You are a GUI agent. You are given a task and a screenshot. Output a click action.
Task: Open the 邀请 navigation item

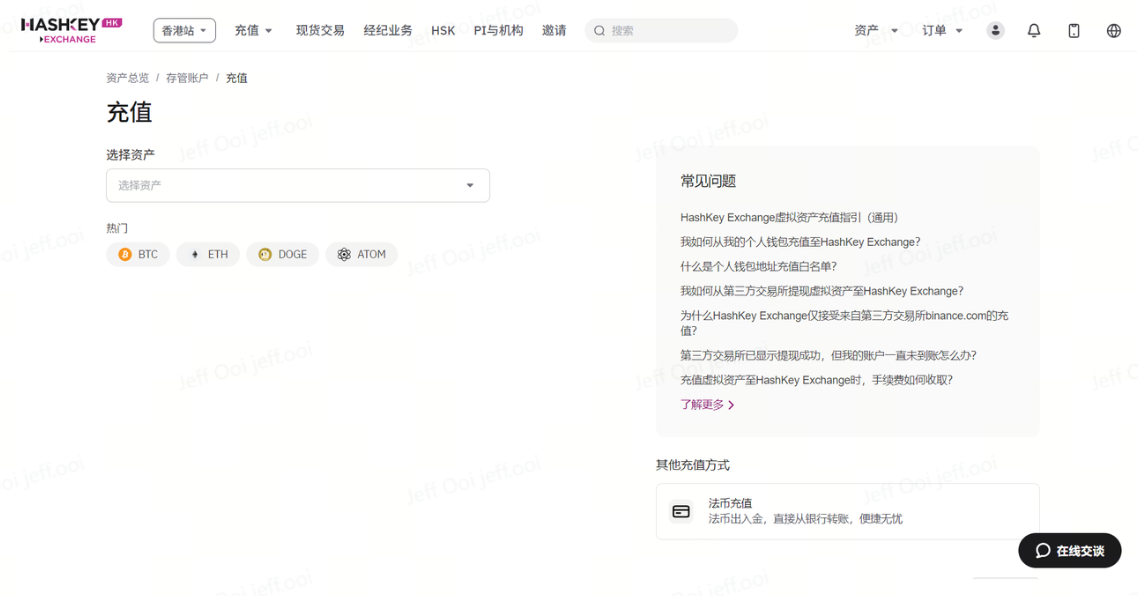tap(554, 30)
